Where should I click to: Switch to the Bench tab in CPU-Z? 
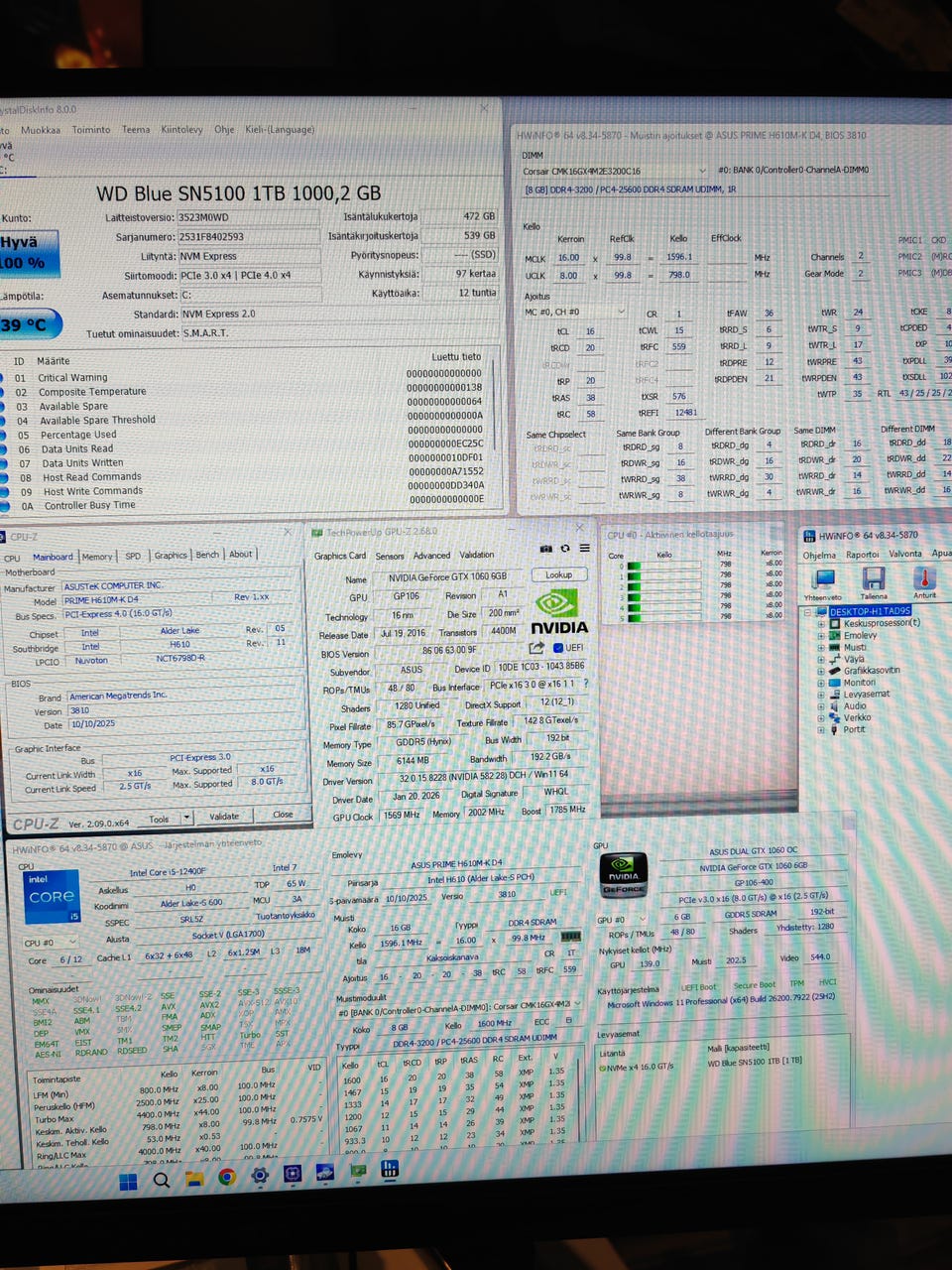[207, 555]
